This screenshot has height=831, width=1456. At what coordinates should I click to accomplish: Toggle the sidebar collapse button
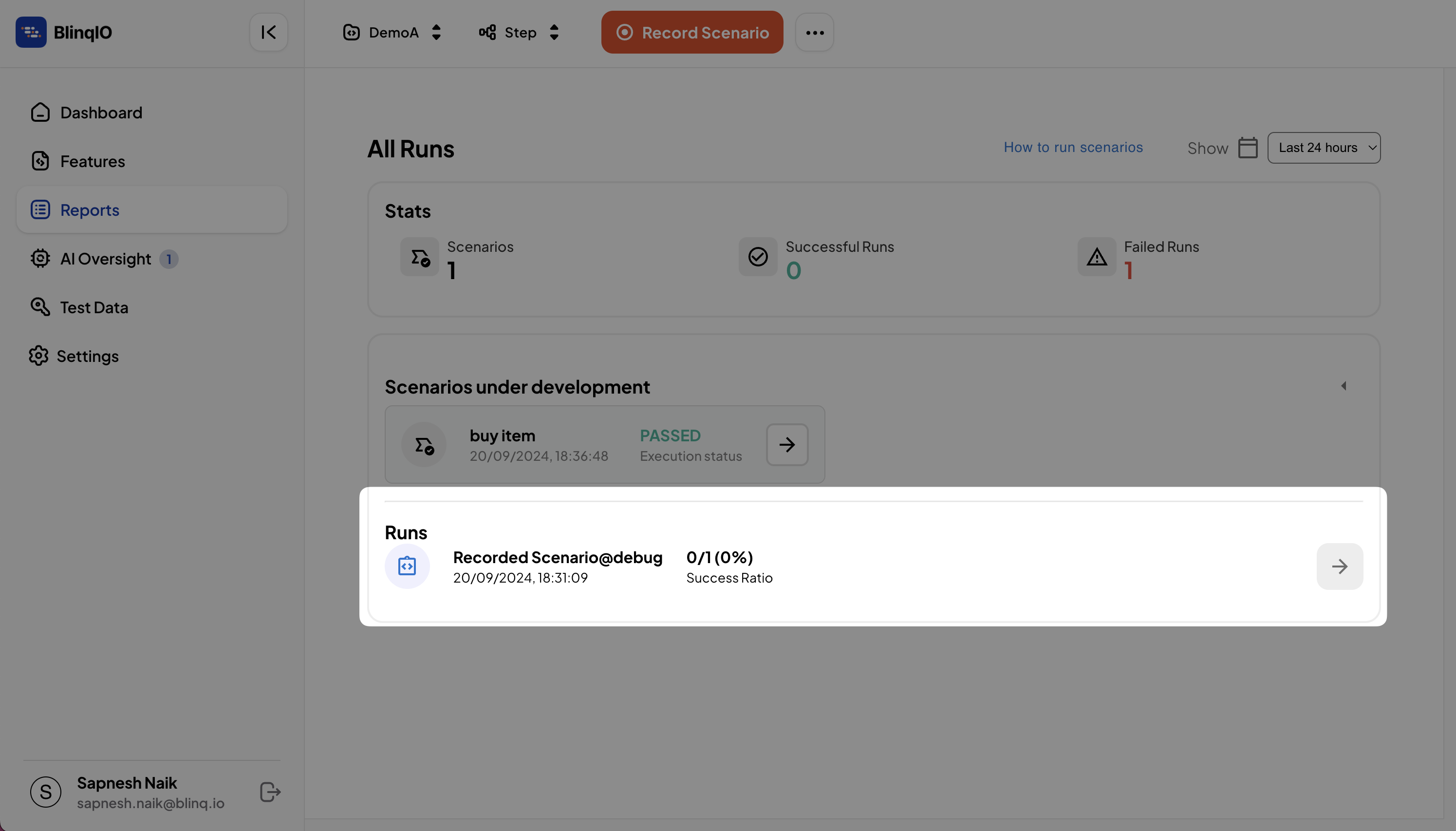[269, 32]
